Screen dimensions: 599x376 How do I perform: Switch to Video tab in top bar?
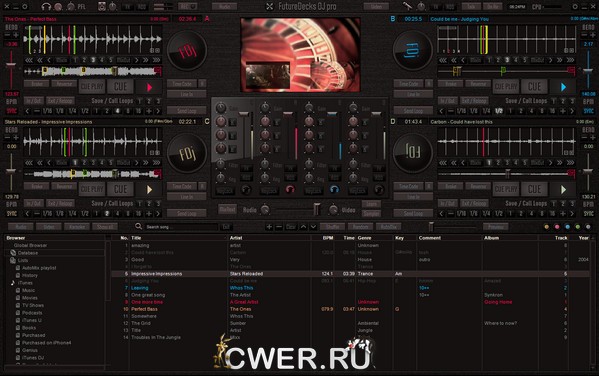(x=376, y=6)
